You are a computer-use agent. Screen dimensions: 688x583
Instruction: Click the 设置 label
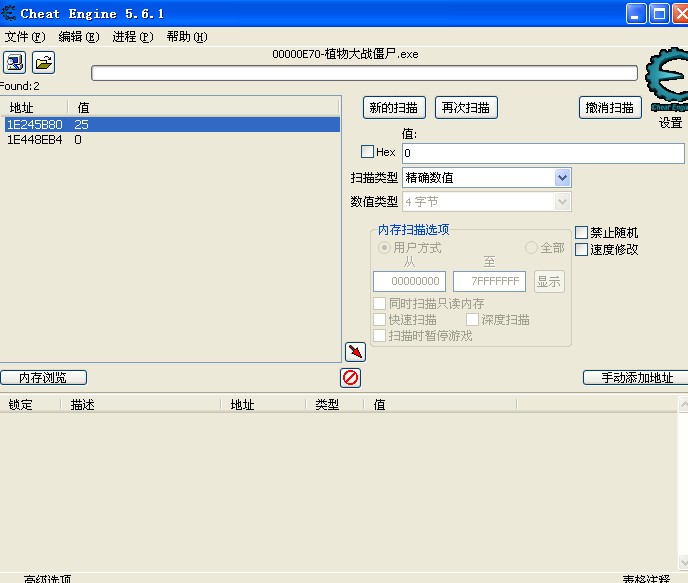click(670, 123)
